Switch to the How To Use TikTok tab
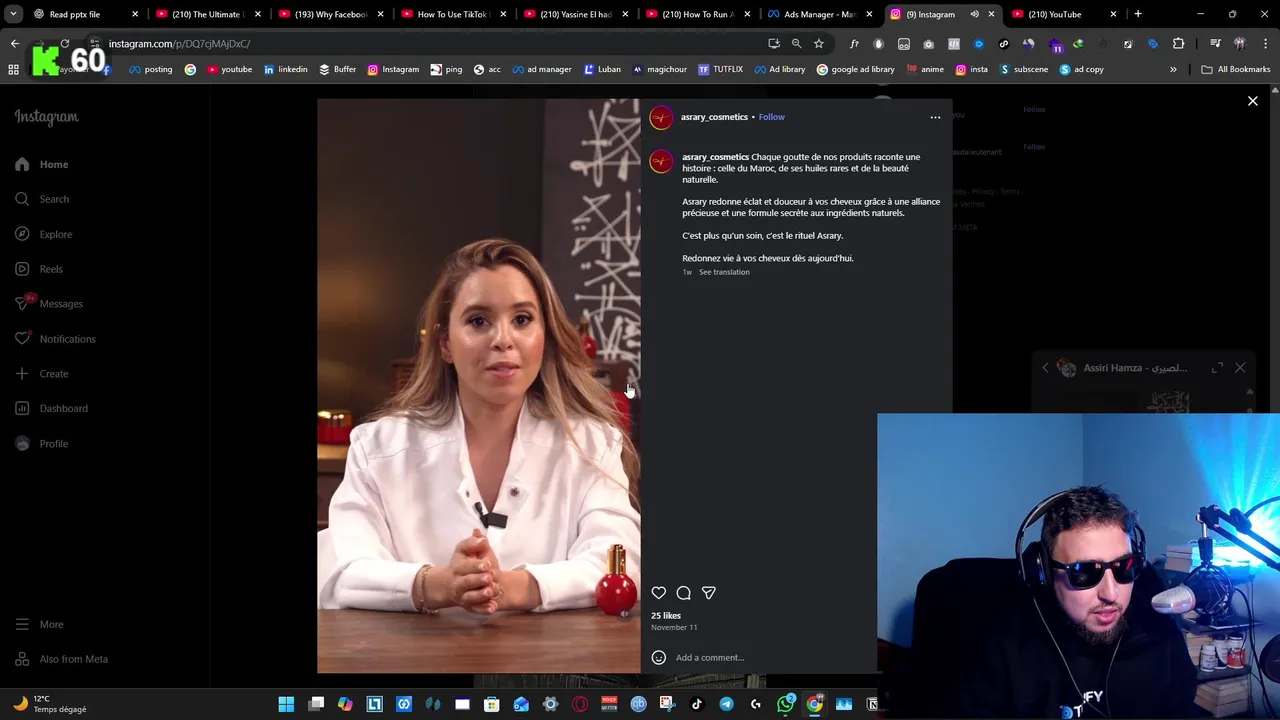Image resolution: width=1280 pixels, height=720 pixels. click(x=452, y=14)
